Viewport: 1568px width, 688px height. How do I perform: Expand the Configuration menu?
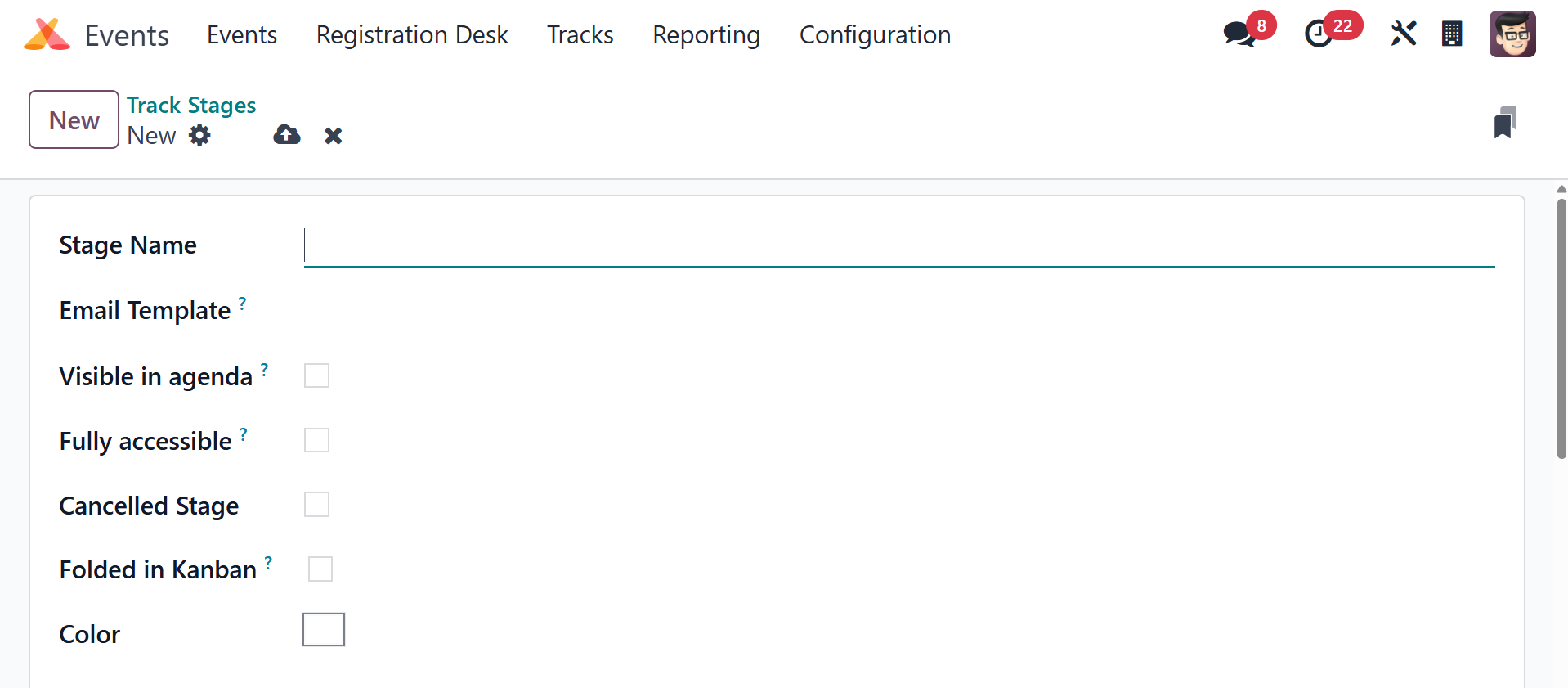tap(875, 35)
